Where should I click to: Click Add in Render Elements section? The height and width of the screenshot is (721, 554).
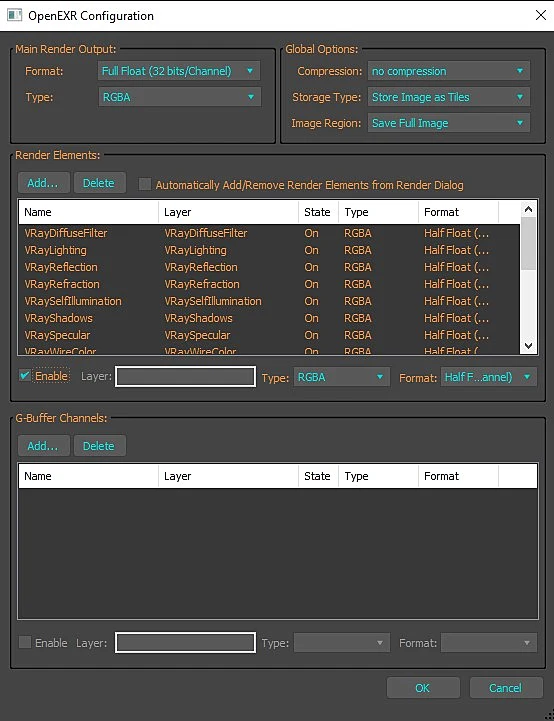tap(43, 183)
